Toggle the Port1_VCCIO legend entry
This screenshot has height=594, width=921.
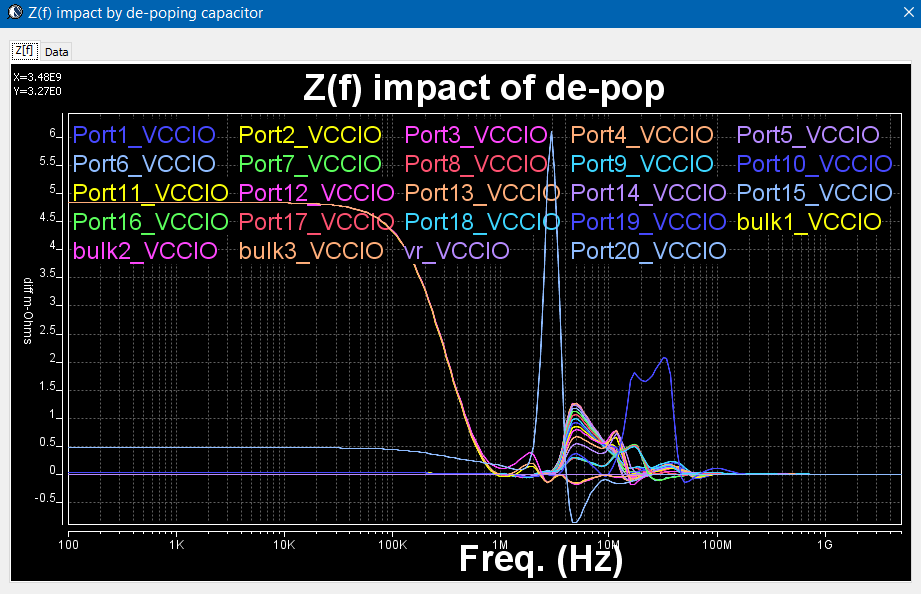tap(145, 135)
